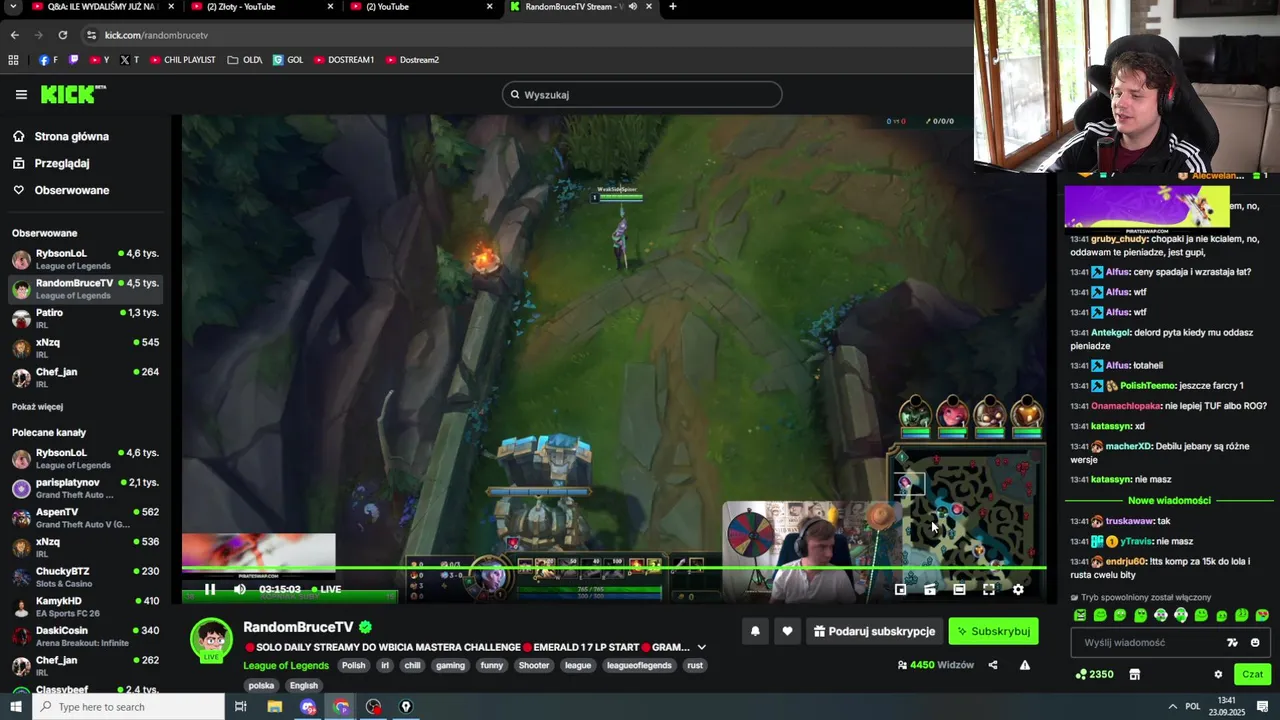1280x720 pixels.
Task: Click the Shooter tag
Action: (x=534, y=665)
